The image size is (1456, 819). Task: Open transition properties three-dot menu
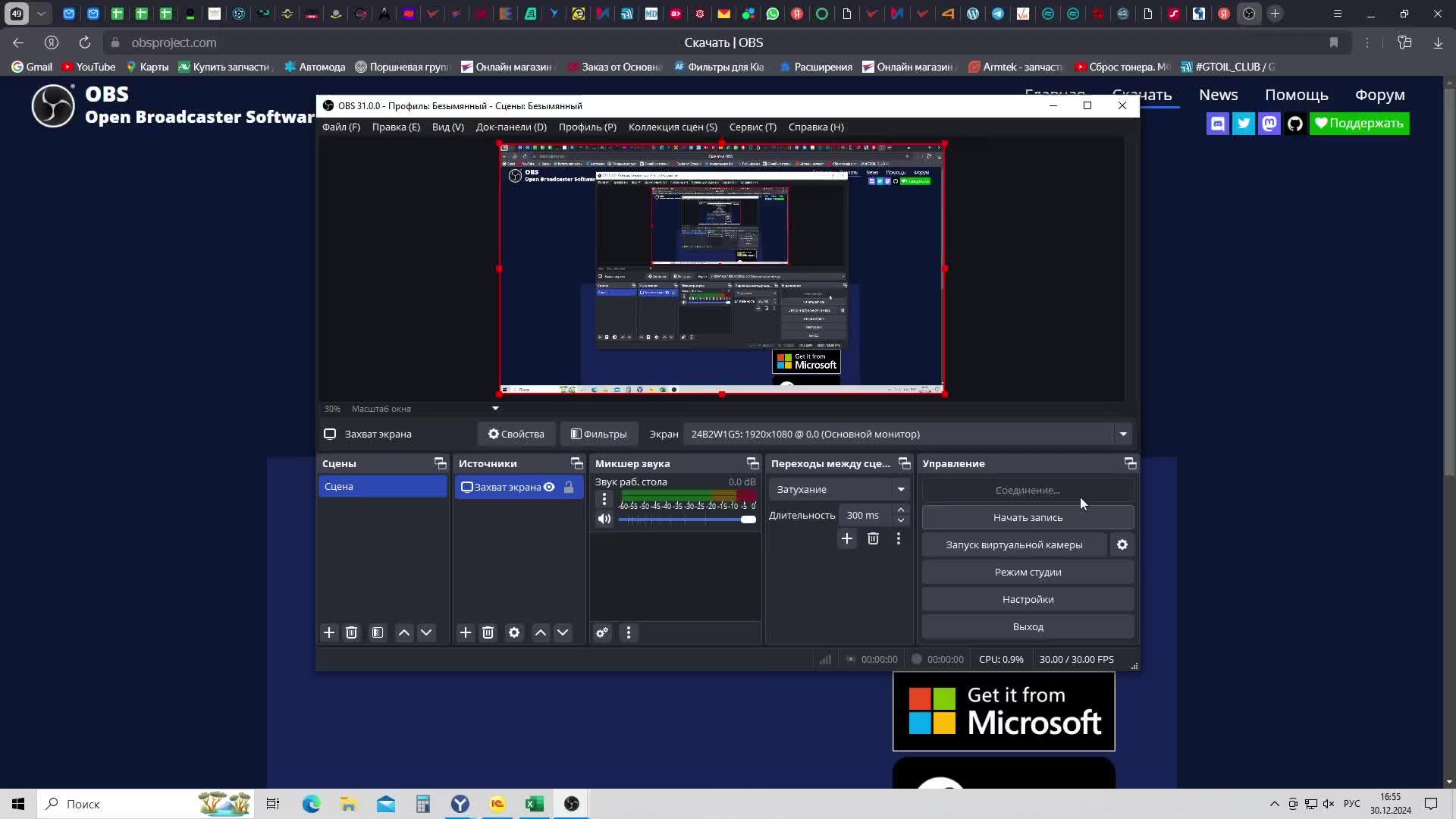899,538
